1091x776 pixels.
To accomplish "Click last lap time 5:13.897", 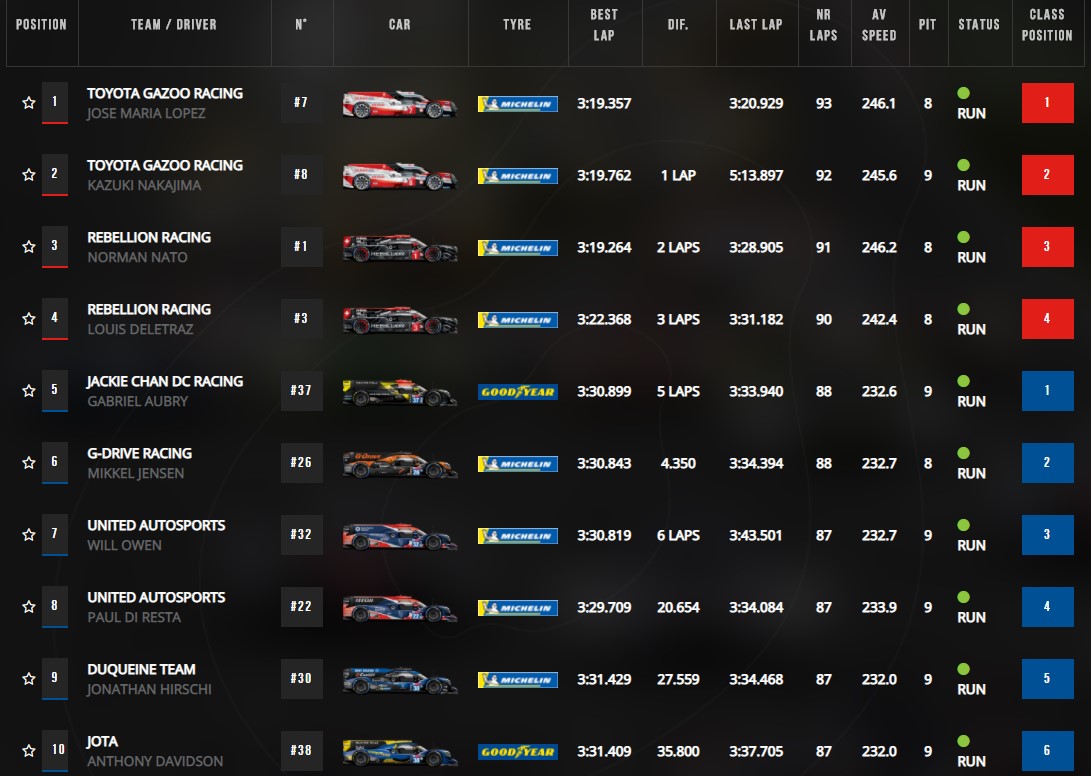I will point(756,175).
